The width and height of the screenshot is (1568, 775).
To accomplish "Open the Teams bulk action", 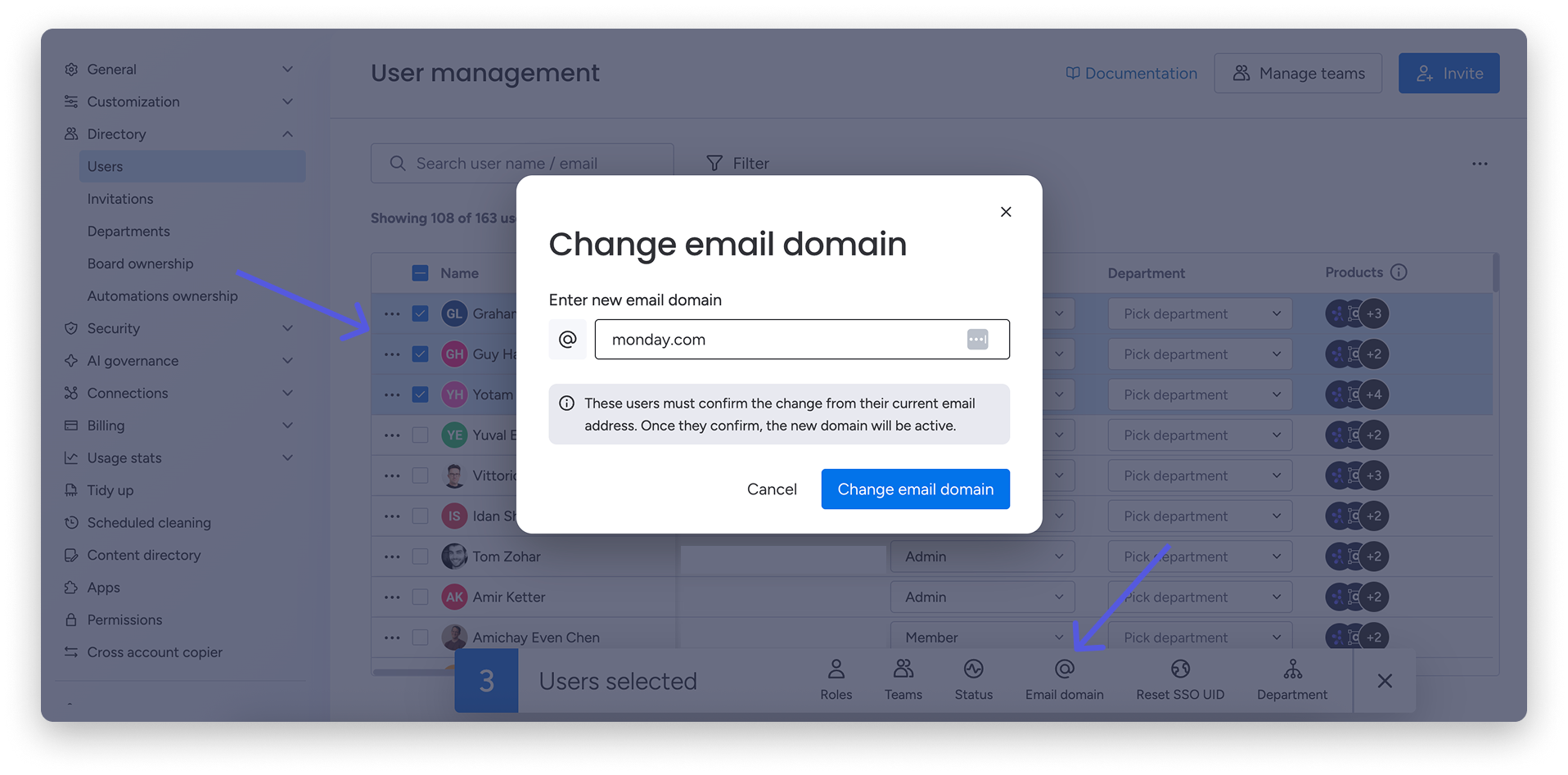I will pyautogui.click(x=903, y=680).
